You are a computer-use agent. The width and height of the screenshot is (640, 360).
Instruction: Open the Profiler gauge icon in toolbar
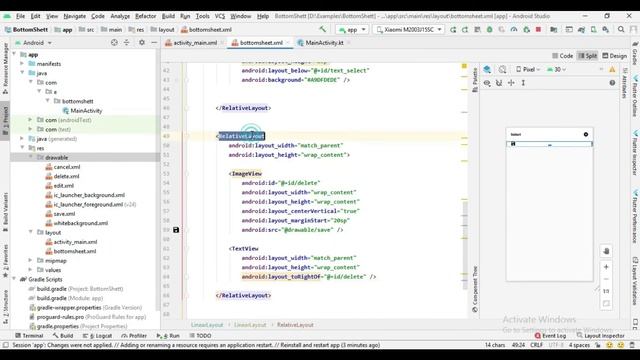click(x=514, y=29)
